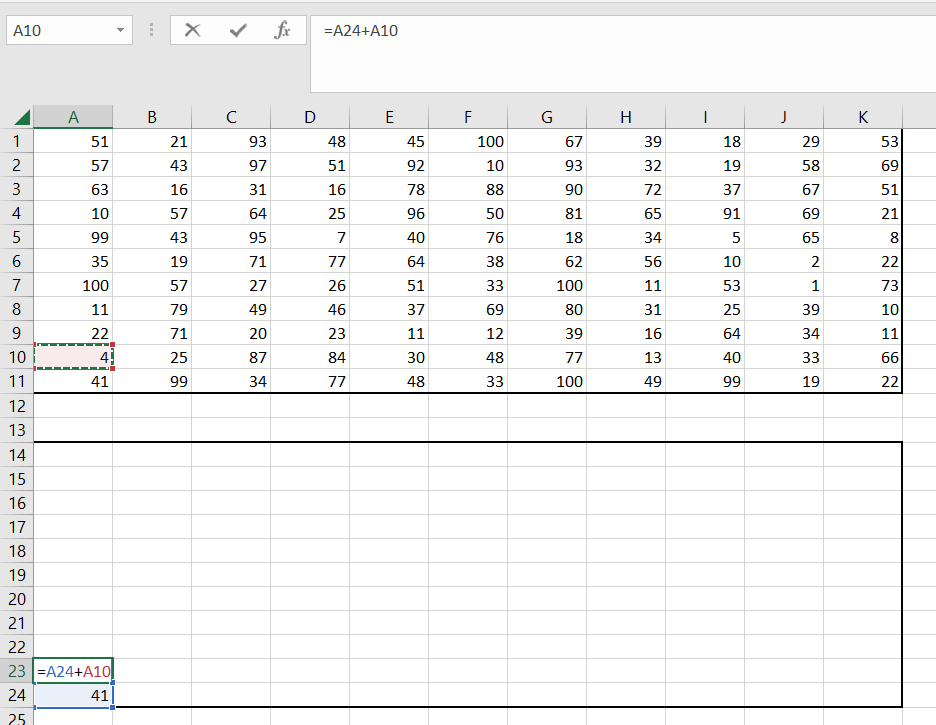
Task: Select row 12 header
Action: coord(16,406)
